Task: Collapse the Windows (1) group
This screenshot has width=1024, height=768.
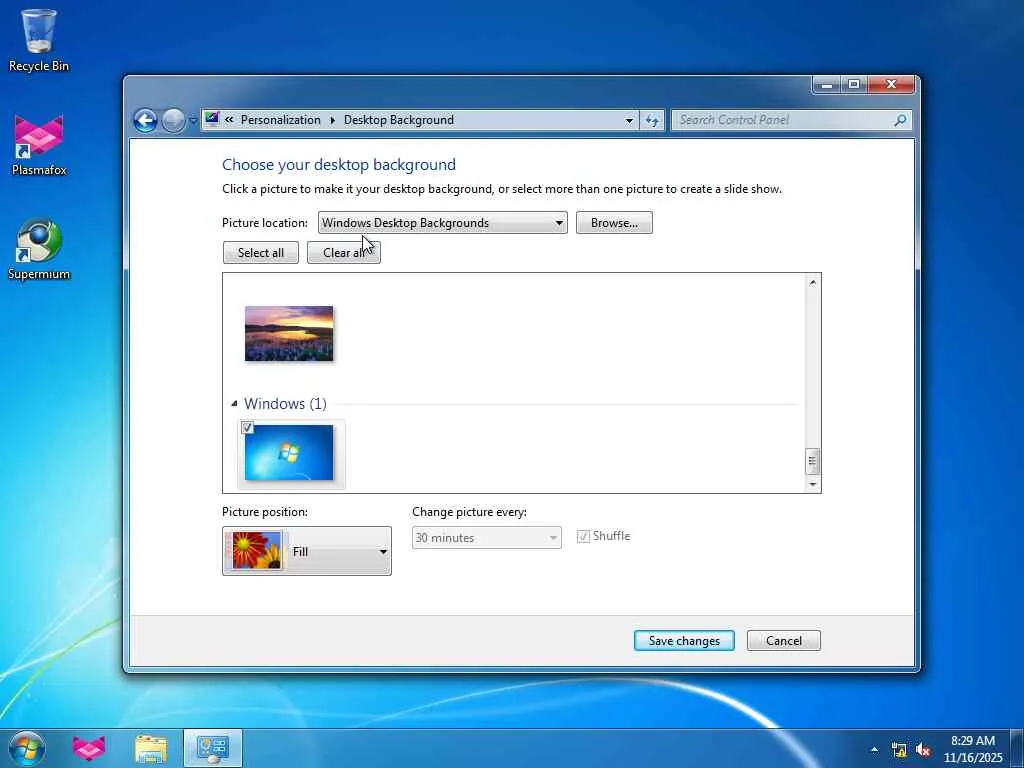Action: click(234, 404)
